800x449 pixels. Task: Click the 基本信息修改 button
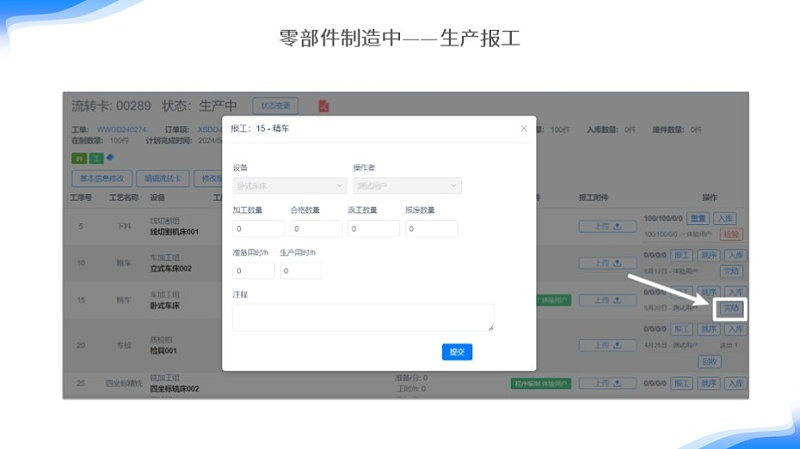click(103, 177)
